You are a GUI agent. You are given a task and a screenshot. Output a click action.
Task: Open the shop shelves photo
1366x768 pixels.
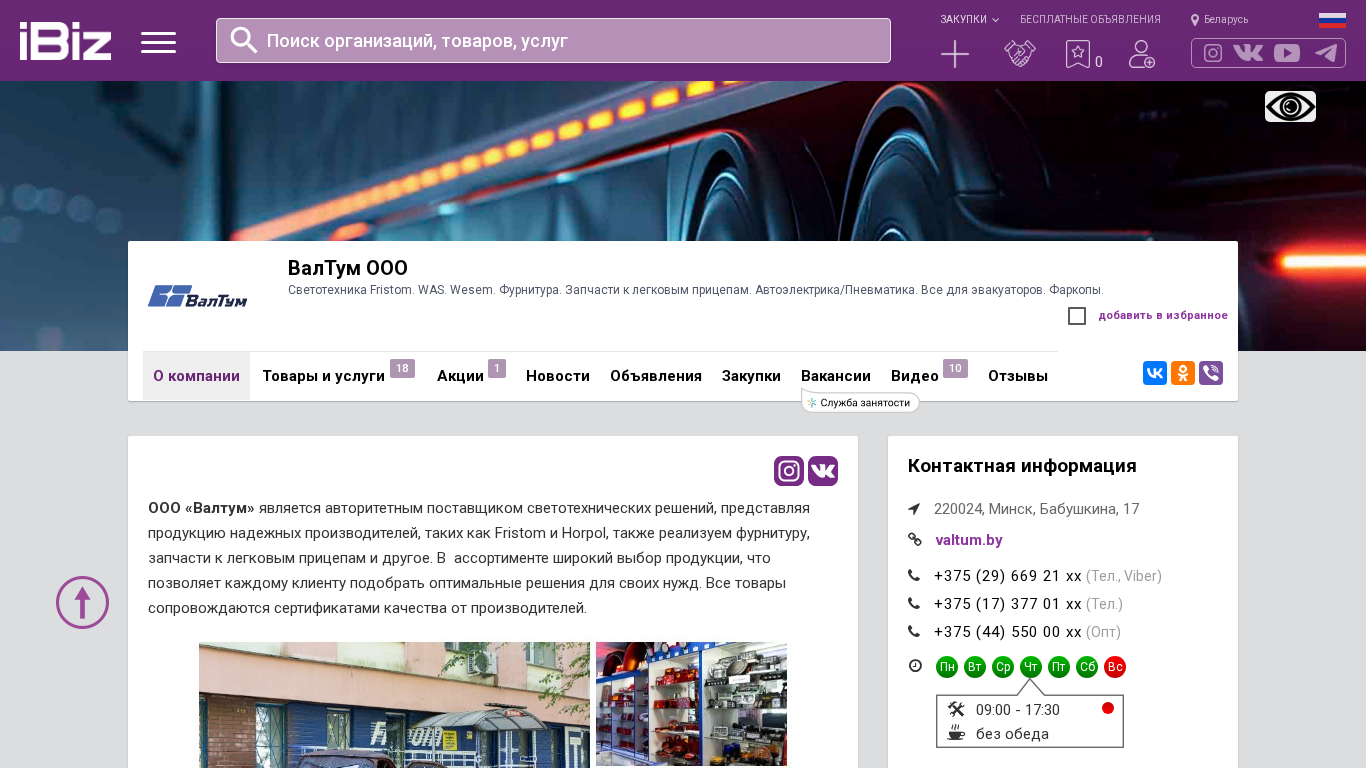pyautogui.click(x=691, y=705)
